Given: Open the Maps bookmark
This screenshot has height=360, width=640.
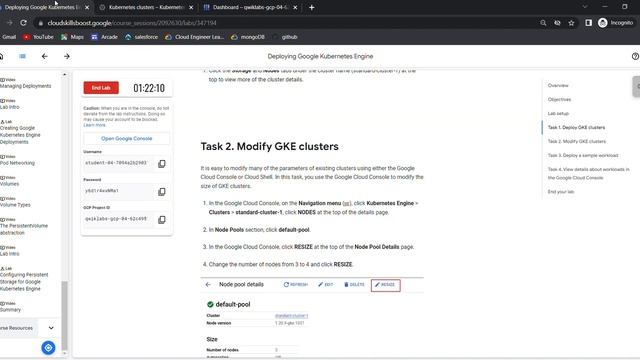Looking at the screenshot, I should coord(72,37).
